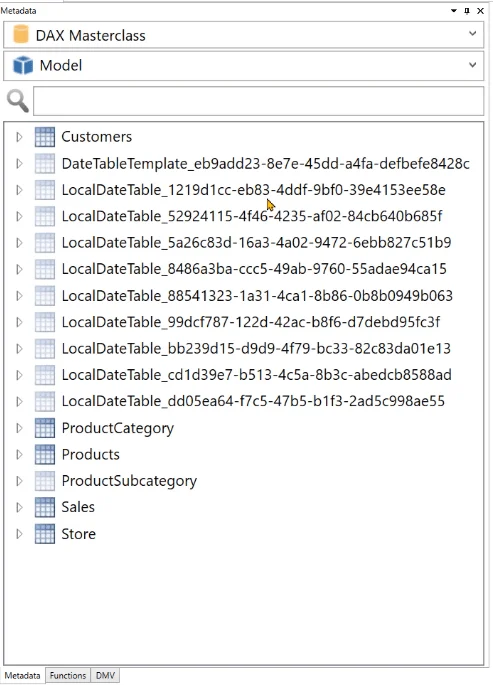Open the DAX Masterclass database dropdown
493x685 pixels.
click(x=472, y=34)
